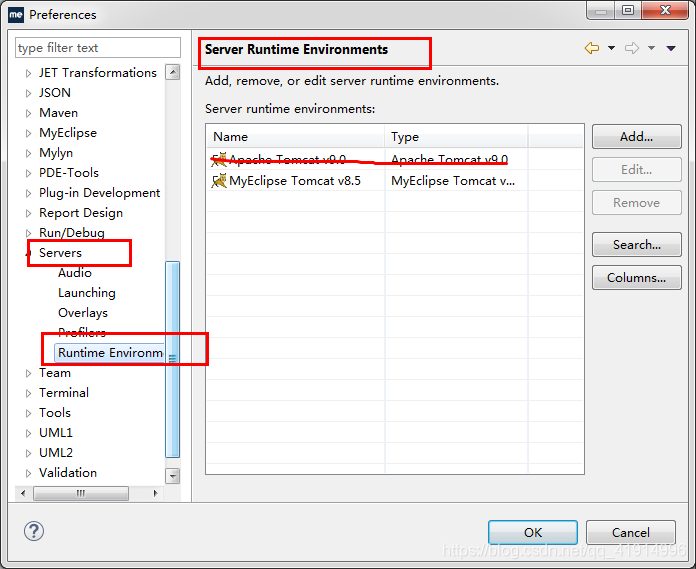The width and height of the screenshot is (696, 569).
Task: Click the Add... button
Action: 636,136
